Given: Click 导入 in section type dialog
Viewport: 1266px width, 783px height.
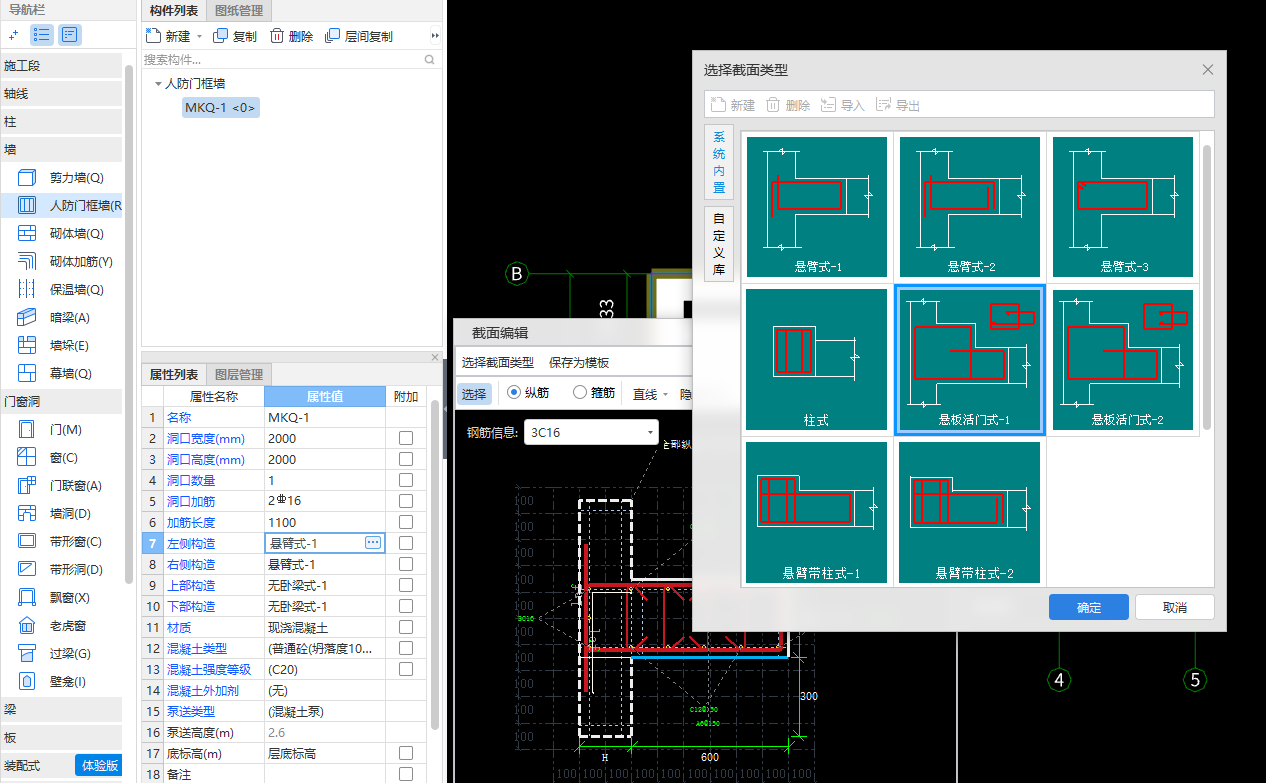Looking at the screenshot, I should (x=842, y=105).
